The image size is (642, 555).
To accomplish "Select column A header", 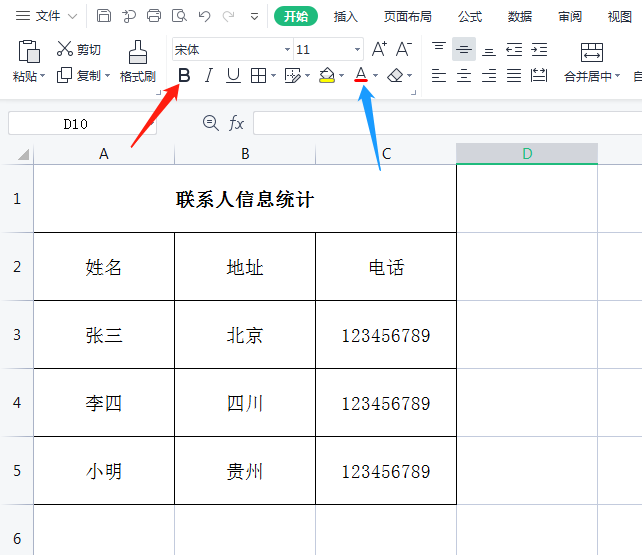I will point(104,154).
